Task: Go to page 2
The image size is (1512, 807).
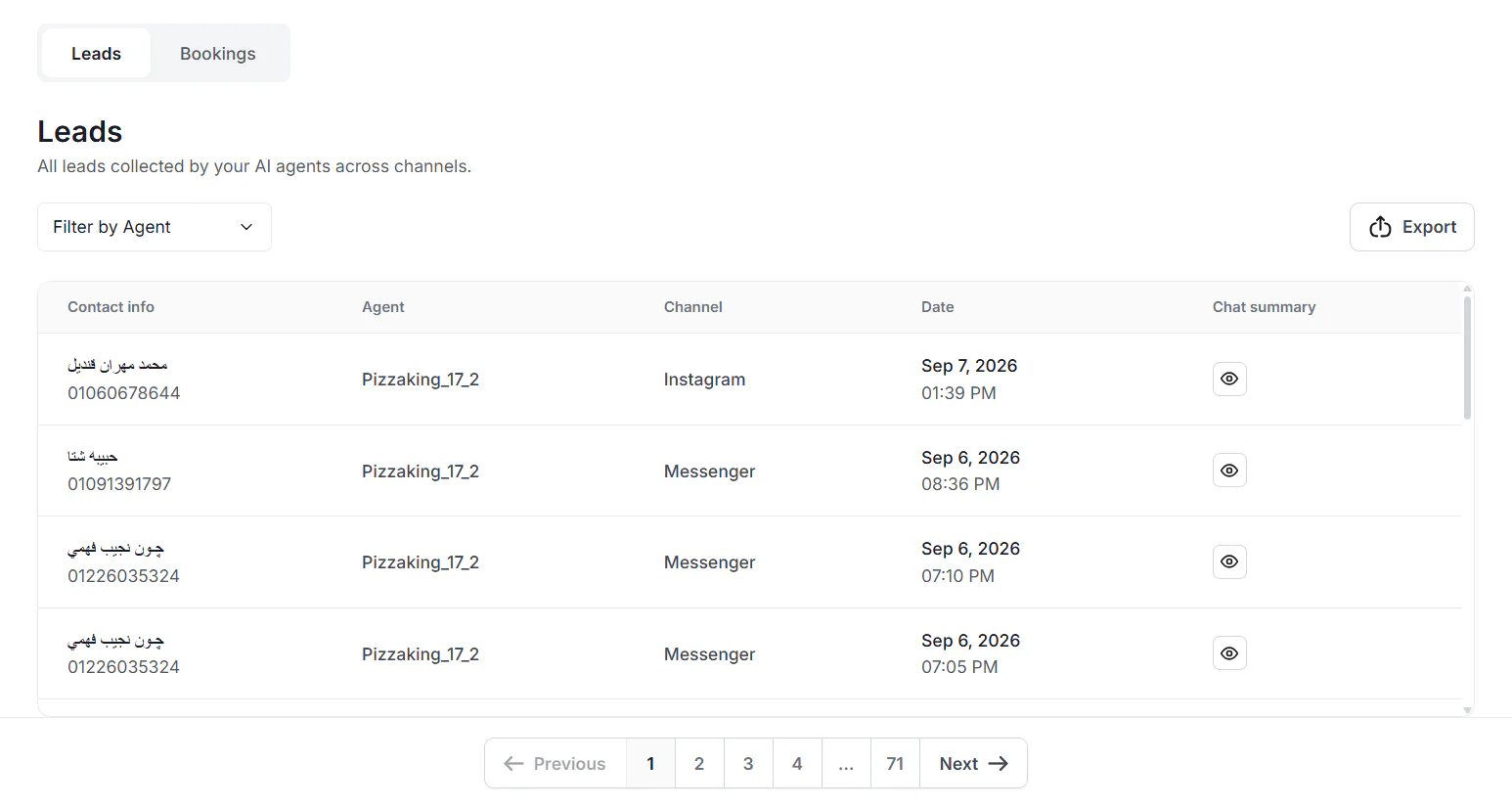Action: (699, 764)
